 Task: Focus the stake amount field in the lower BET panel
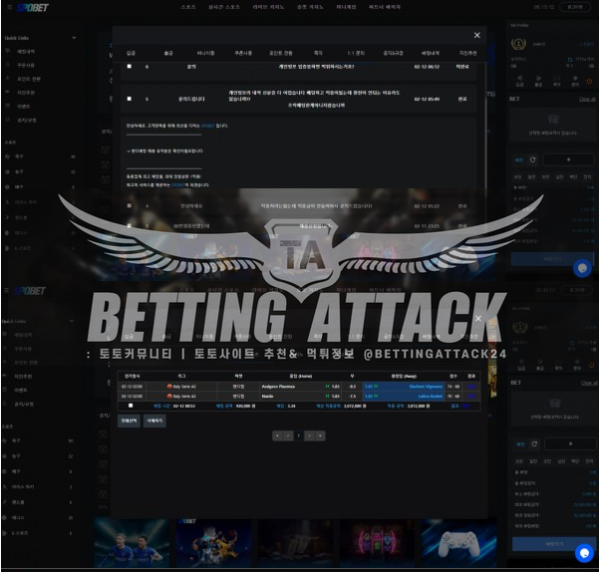pos(570,444)
